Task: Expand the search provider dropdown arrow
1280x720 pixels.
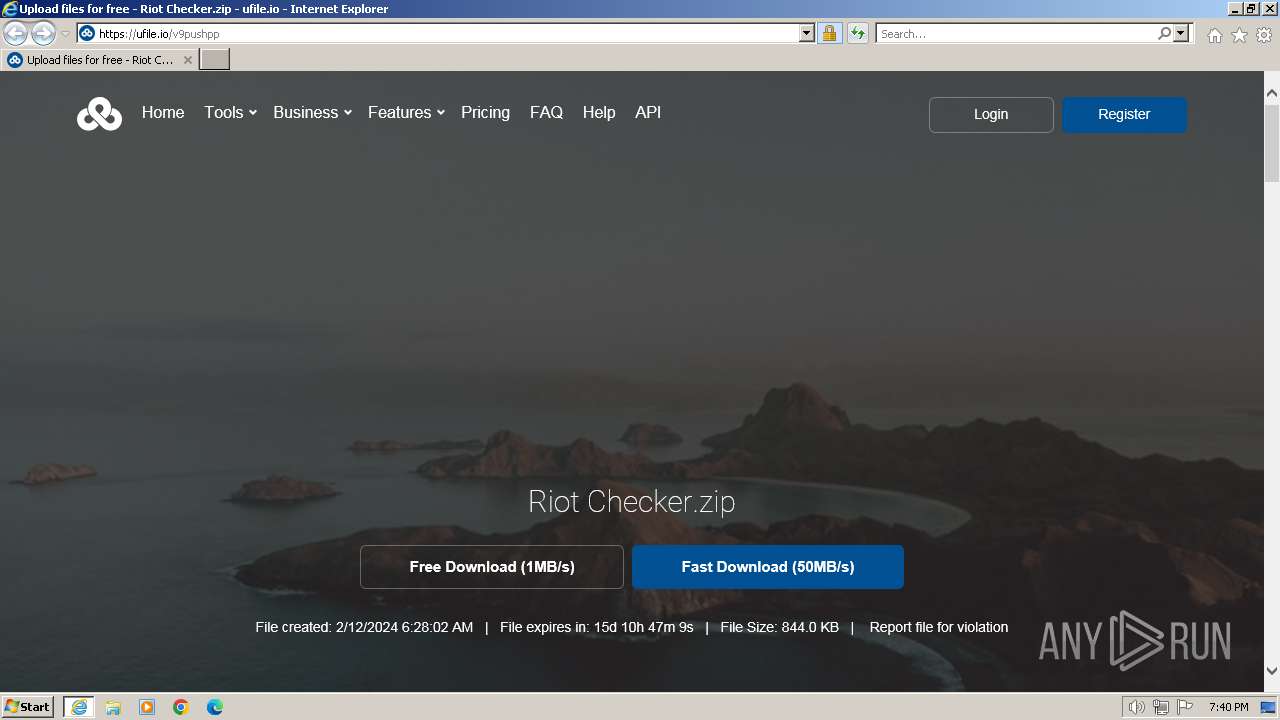Action: click(1181, 33)
